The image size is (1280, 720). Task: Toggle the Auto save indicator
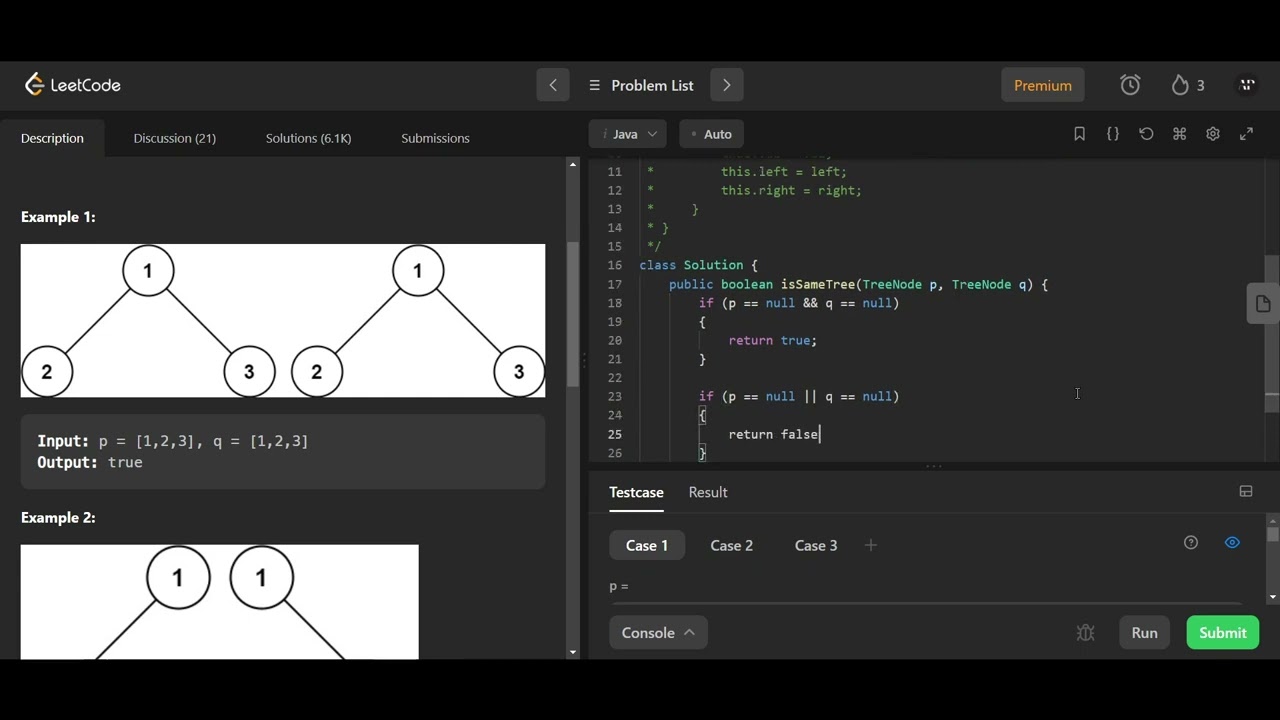pyautogui.click(x=712, y=134)
